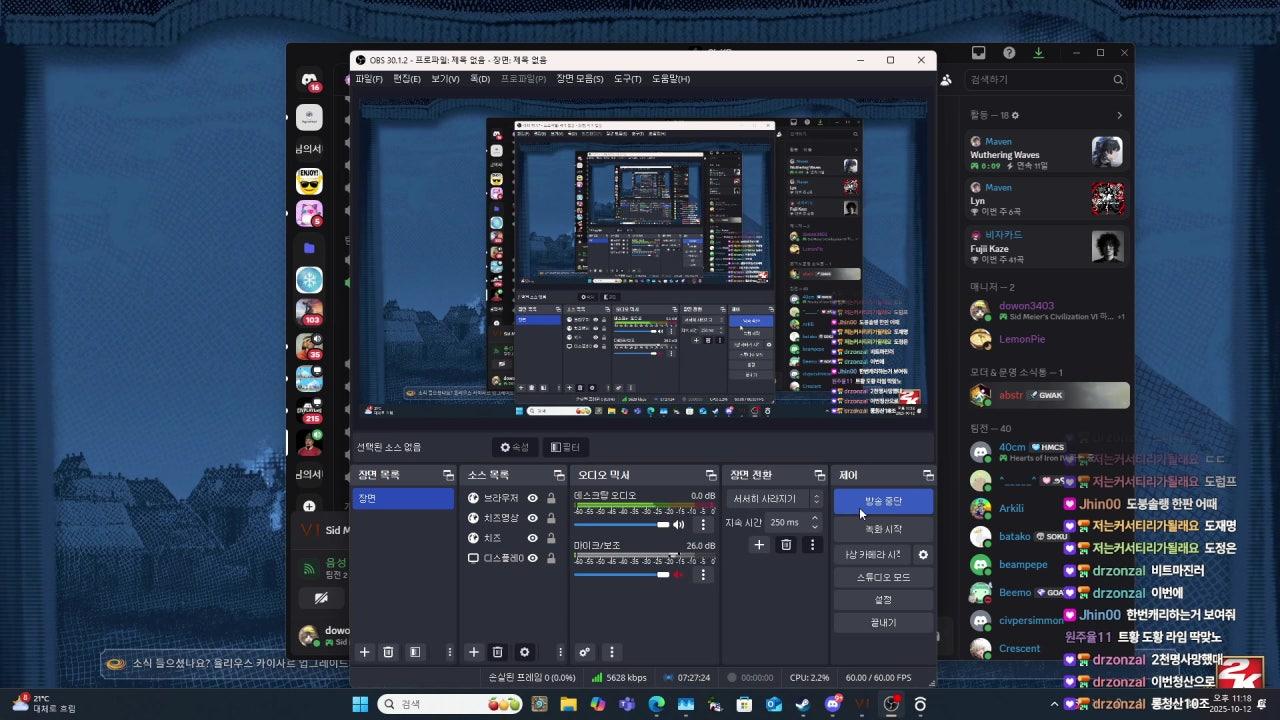
Task: Open scene filters icon in Scenes panel
Action: [415, 652]
